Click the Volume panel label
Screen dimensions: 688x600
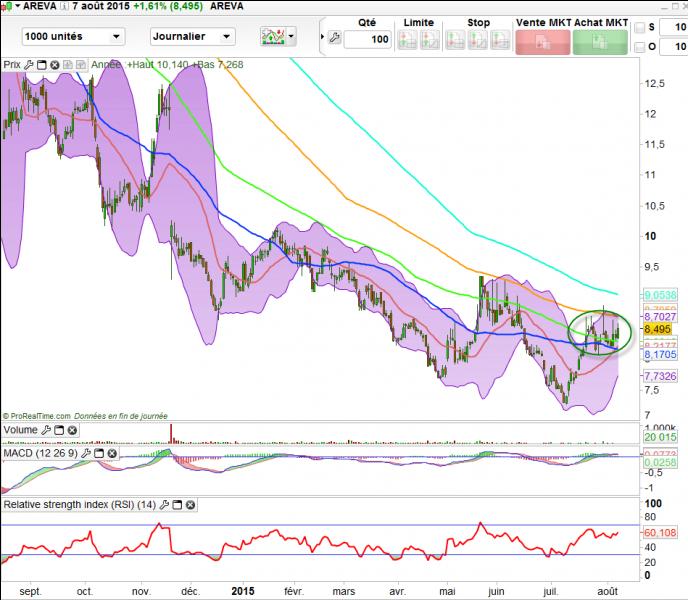coord(21,430)
